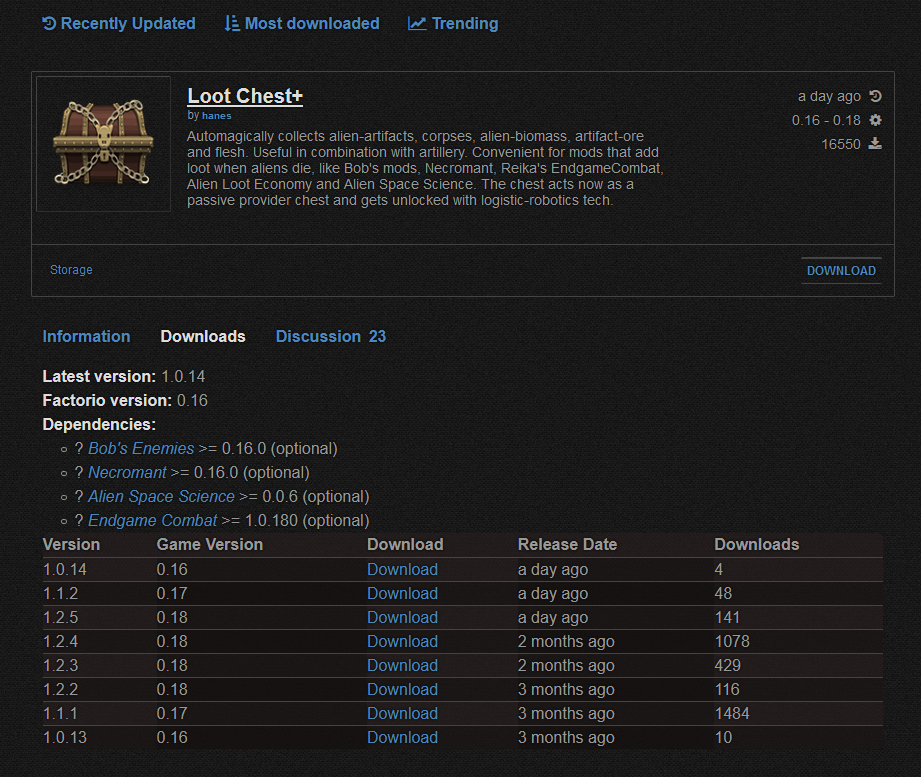This screenshot has width=921, height=777.
Task: Click '3 months ago' in the 1.0.13 row
Action: point(566,738)
